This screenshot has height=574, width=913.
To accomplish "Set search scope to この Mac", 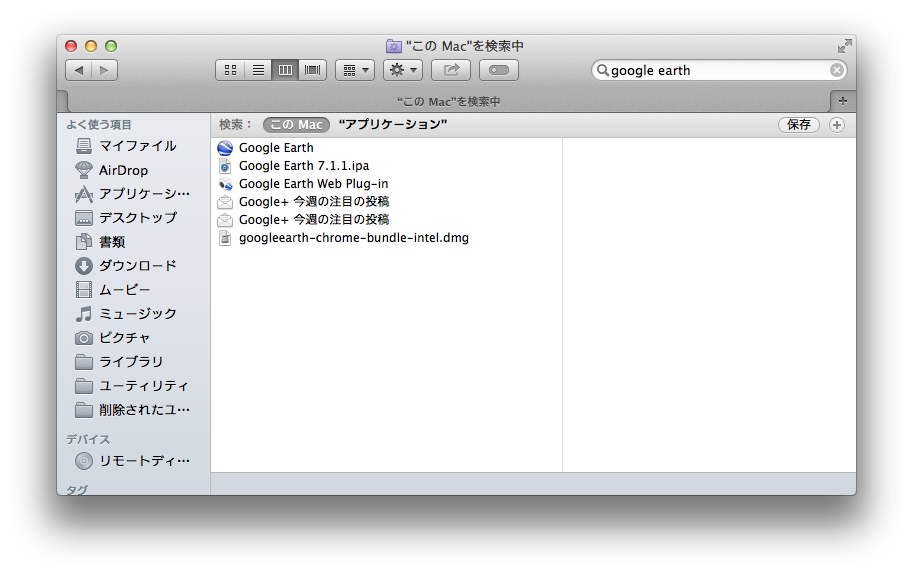I will click(296, 125).
